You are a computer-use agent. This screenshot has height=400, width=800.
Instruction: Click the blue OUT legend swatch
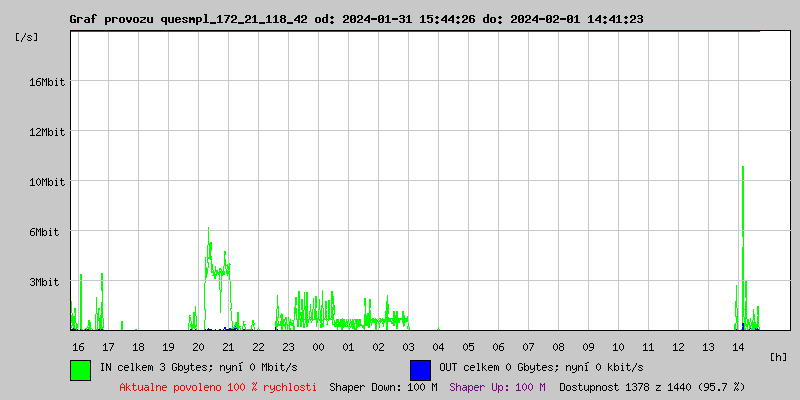pyautogui.click(x=420, y=369)
